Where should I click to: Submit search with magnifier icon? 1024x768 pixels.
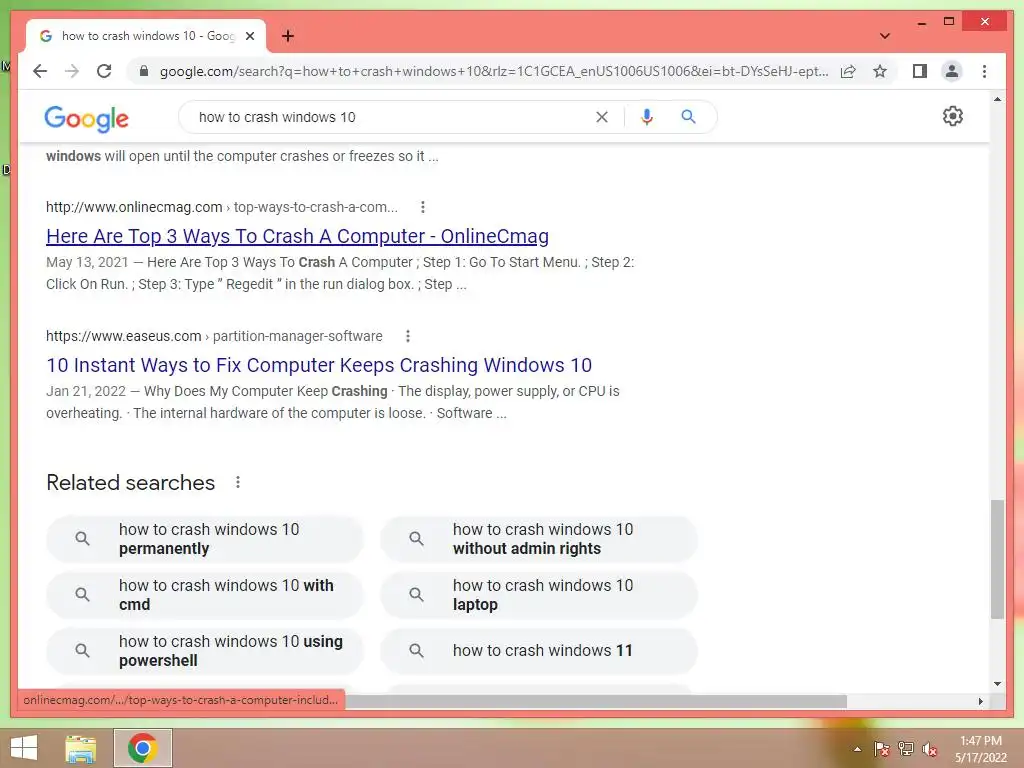click(688, 117)
